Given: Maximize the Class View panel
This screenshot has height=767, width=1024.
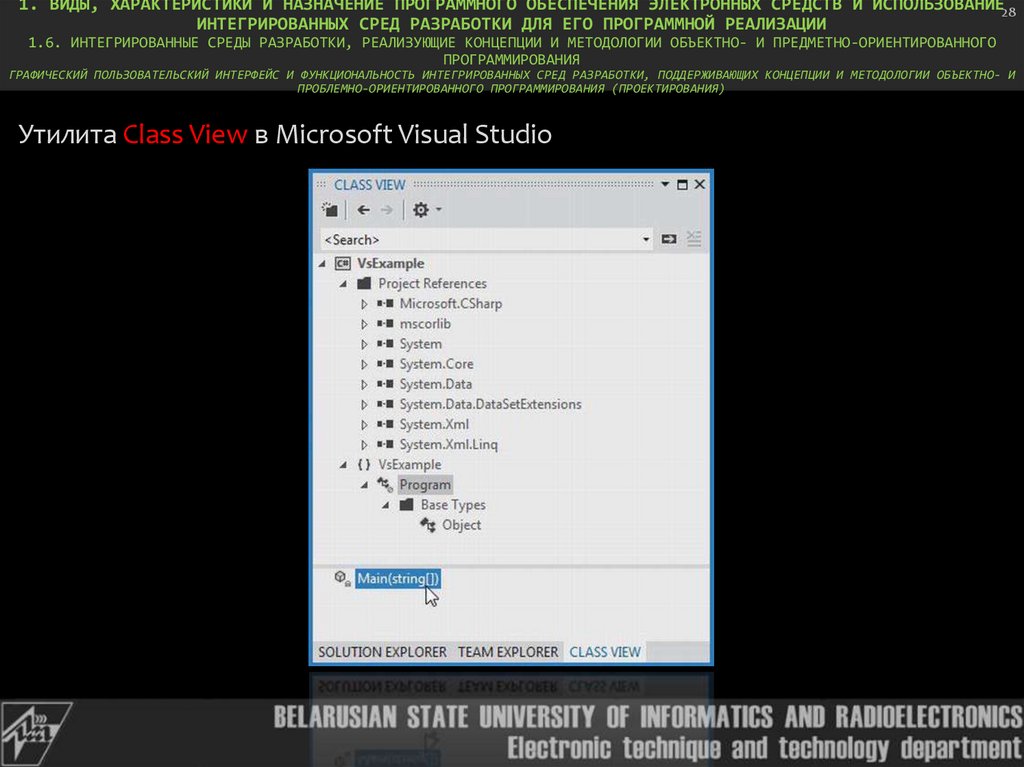Looking at the screenshot, I should pyautogui.click(x=682, y=184).
